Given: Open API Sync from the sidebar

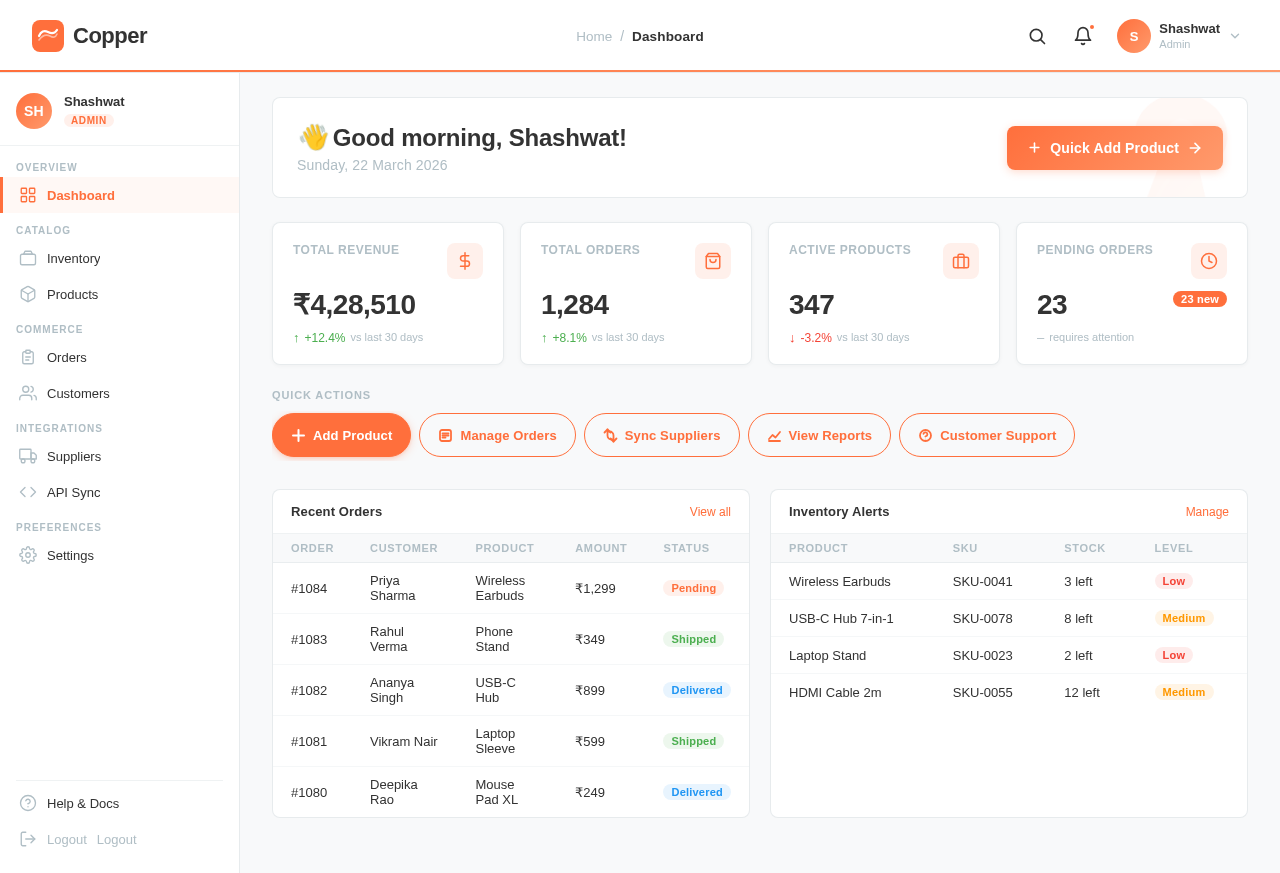Looking at the screenshot, I should pos(26,492).
